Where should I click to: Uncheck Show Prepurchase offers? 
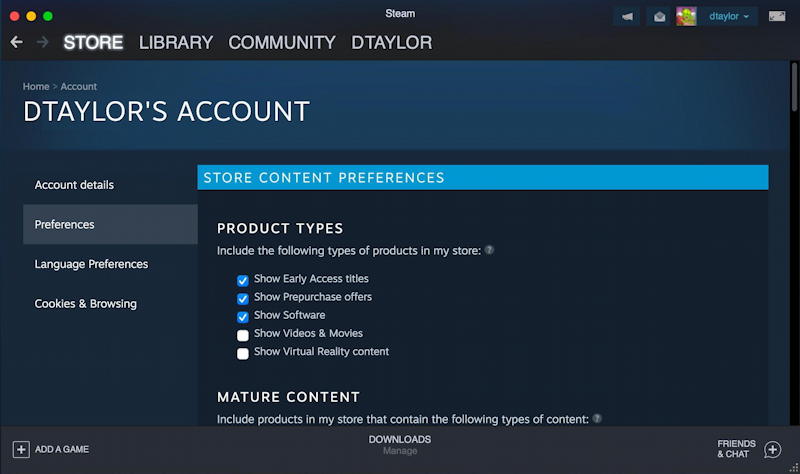pos(243,298)
